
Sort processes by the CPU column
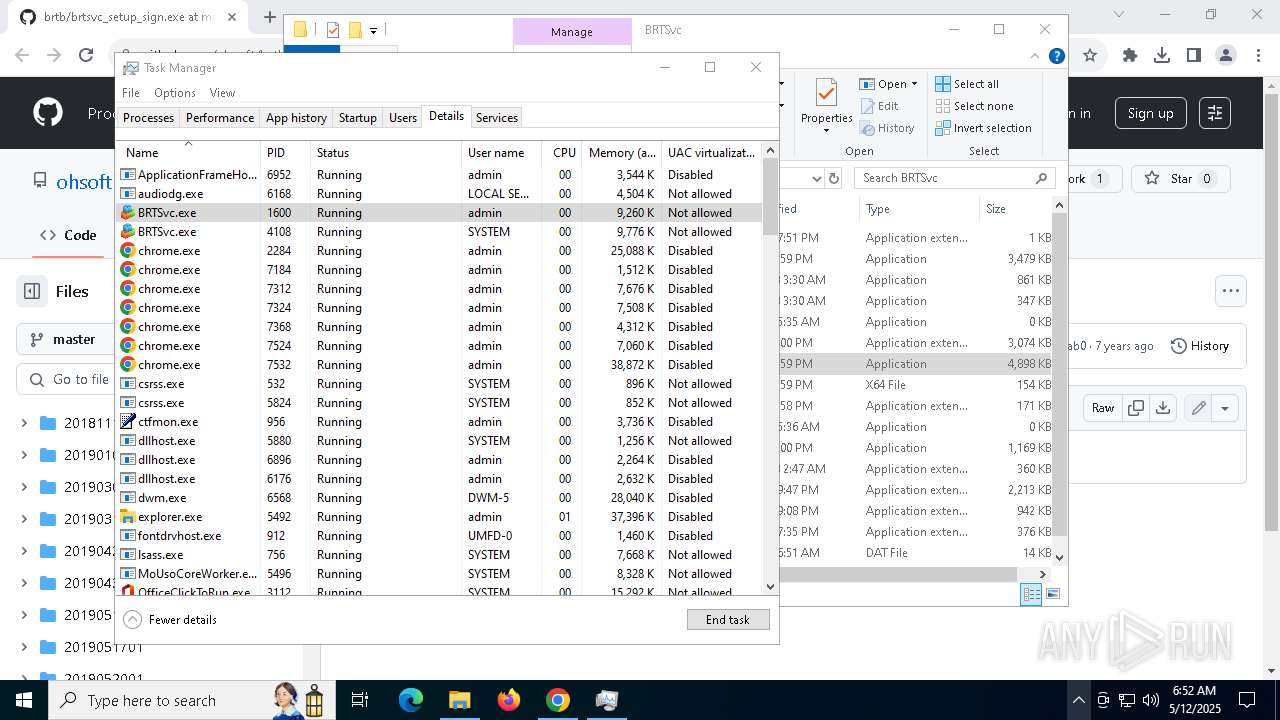[x=563, y=152]
